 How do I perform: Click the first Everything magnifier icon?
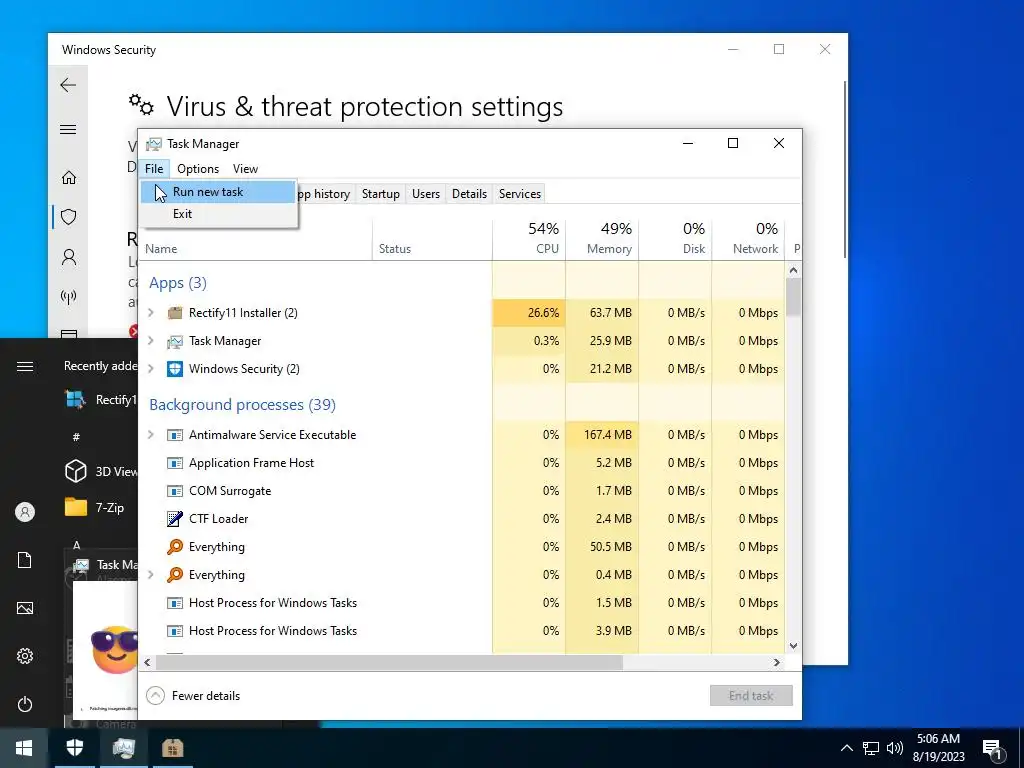coord(174,547)
